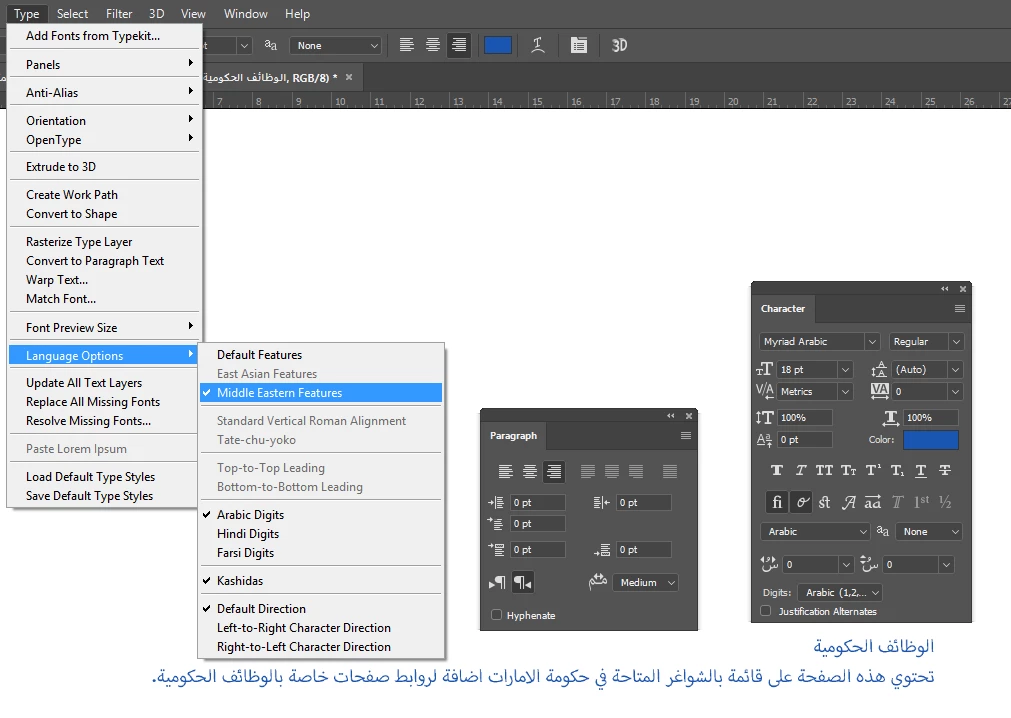This screenshot has width=1011, height=718.
Task: Open Myriad Arabic font family dropdown
Action: tap(872, 342)
